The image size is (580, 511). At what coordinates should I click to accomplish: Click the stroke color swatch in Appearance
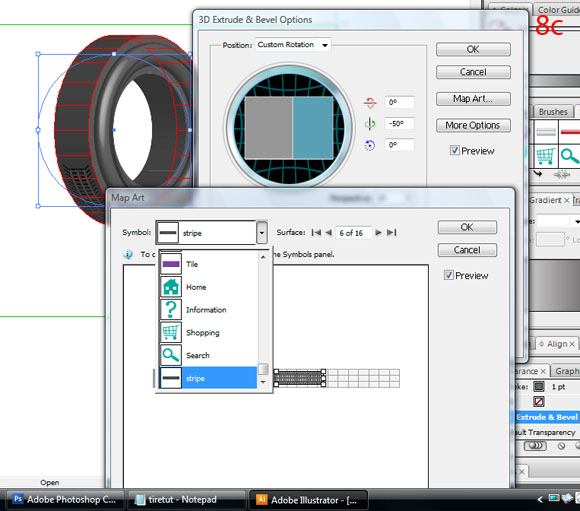tap(539, 387)
